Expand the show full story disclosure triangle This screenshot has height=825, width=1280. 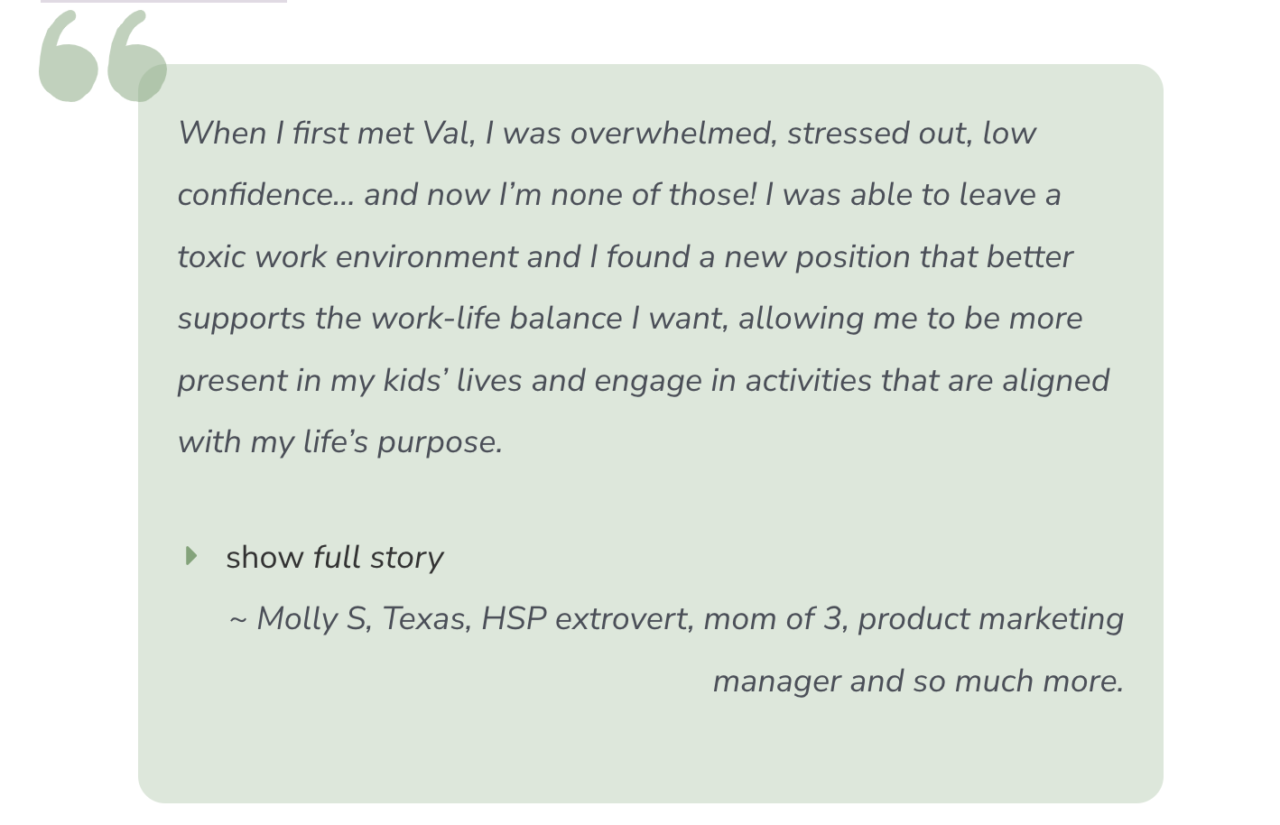pyautogui.click(x=192, y=556)
